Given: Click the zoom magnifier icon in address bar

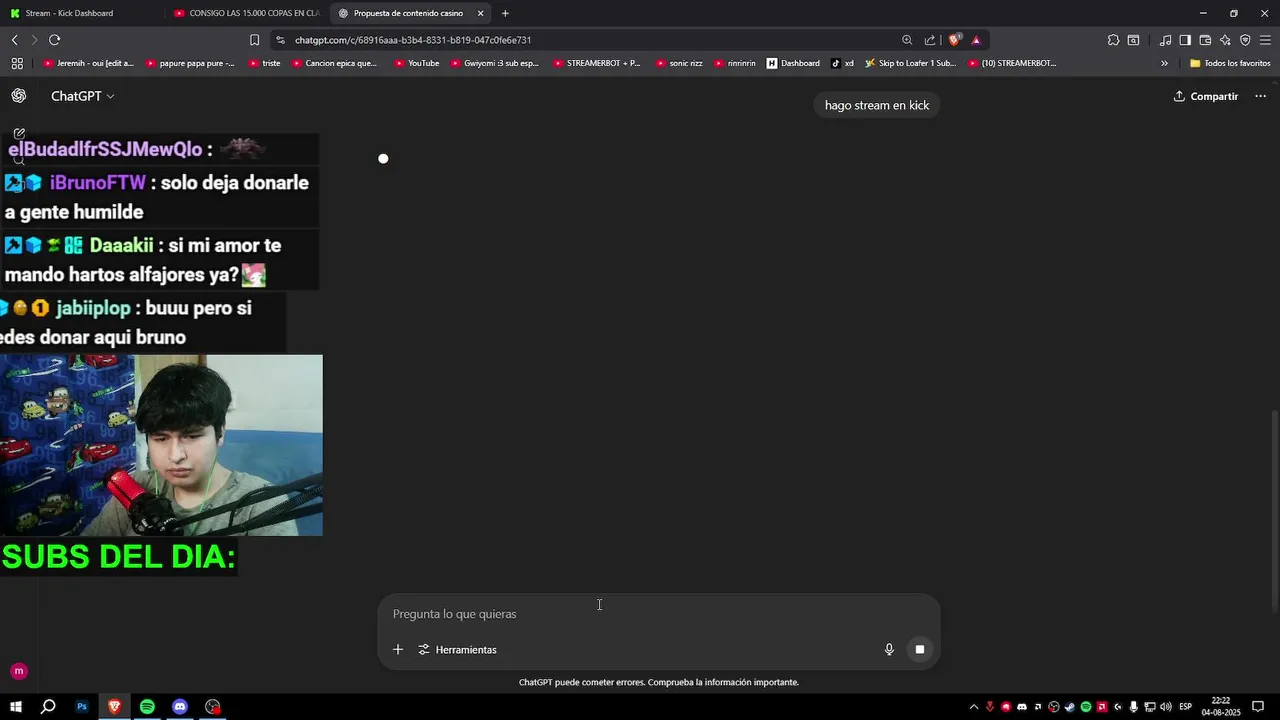Looking at the screenshot, I should pyautogui.click(x=907, y=40).
